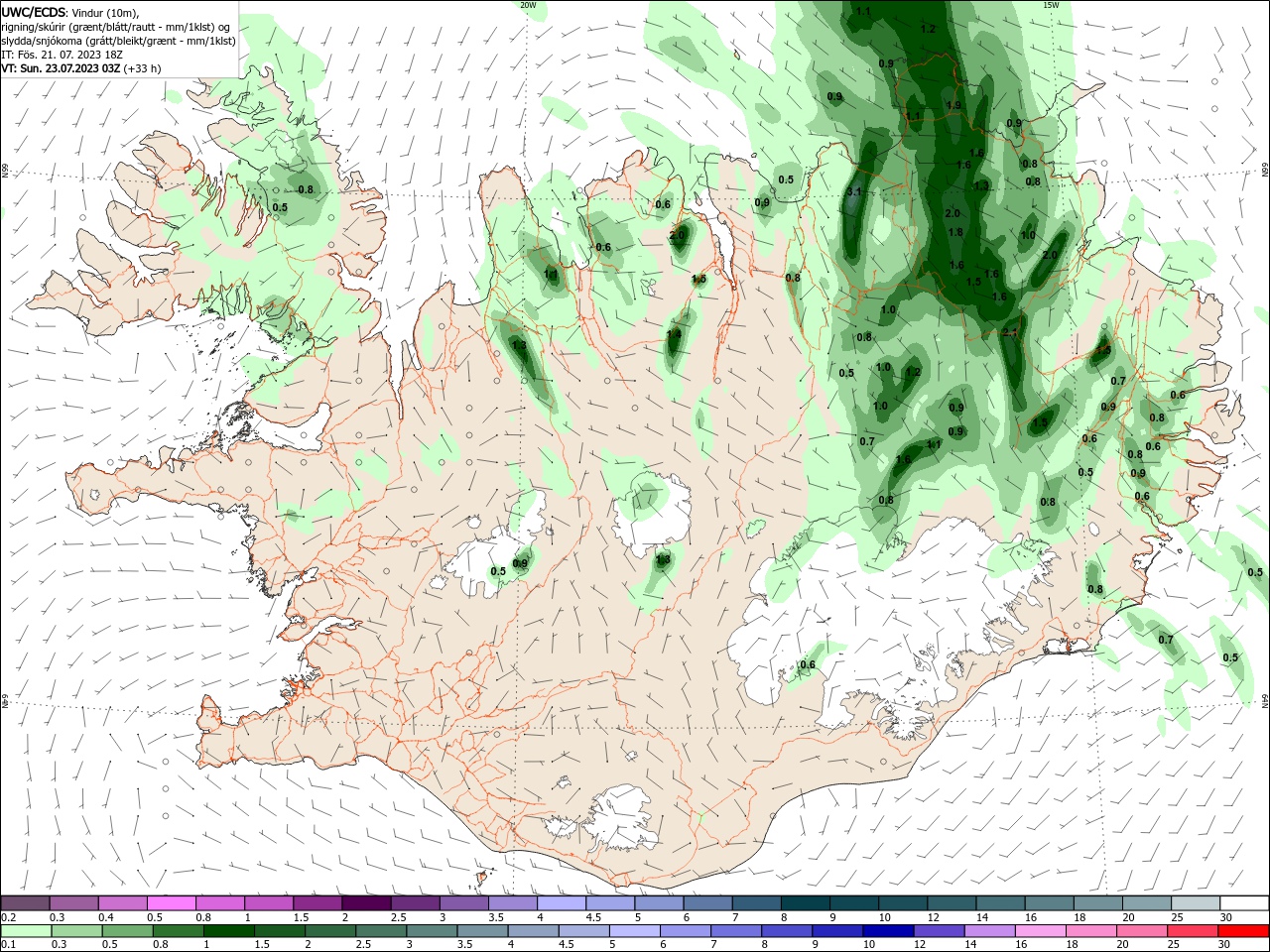Click white 30 swatch in upper snow legend
Viewport: 1270px width, 952px height.
click(x=1242, y=902)
